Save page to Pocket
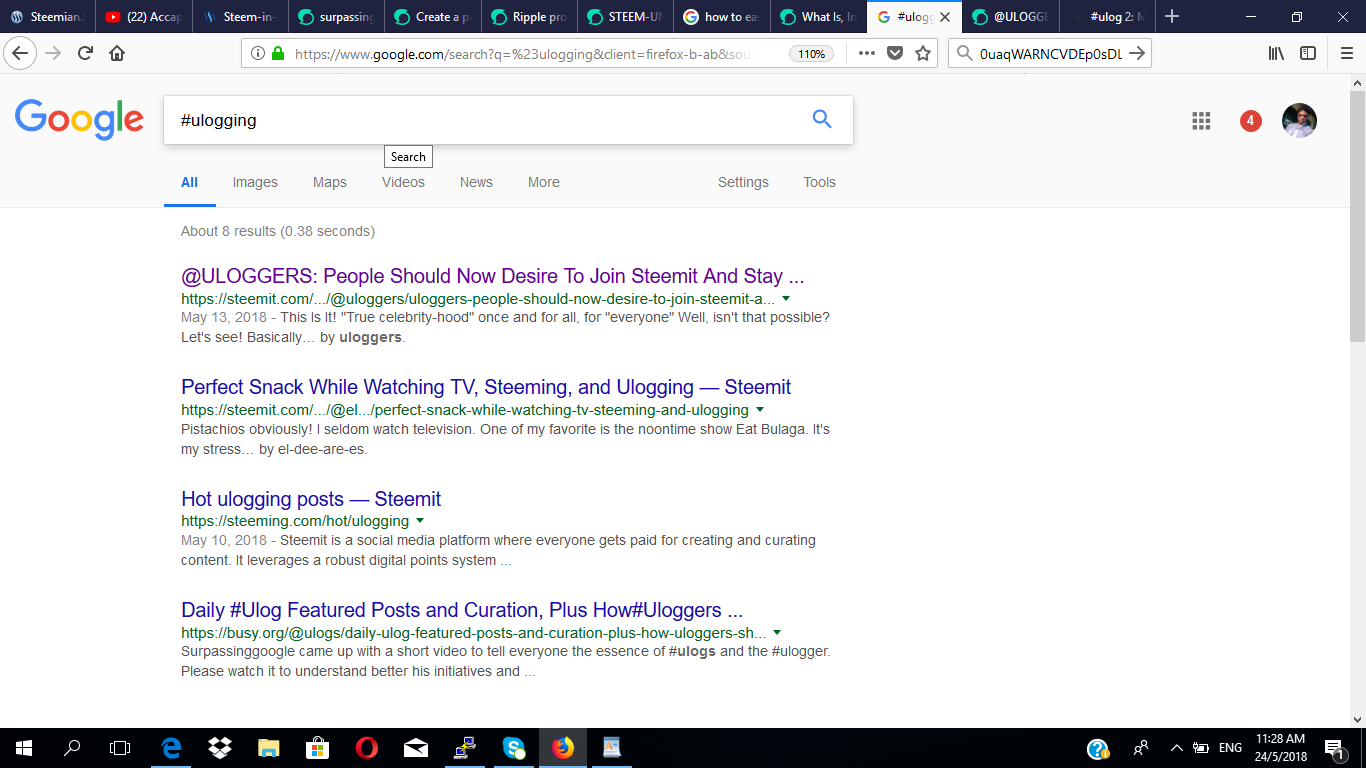This screenshot has height=768, width=1366. (895, 53)
